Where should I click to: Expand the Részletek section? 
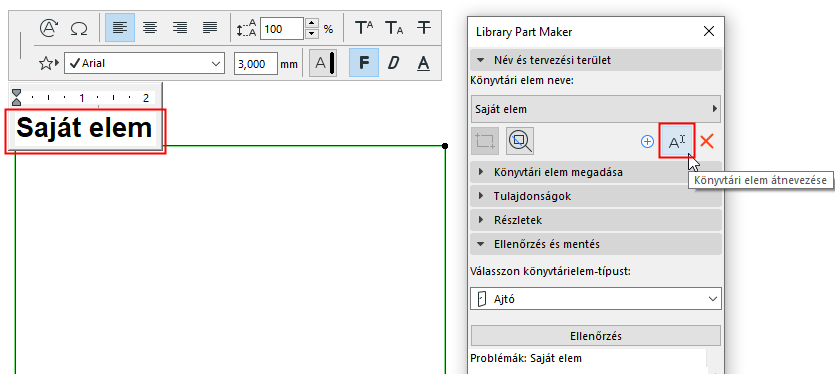[596, 220]
